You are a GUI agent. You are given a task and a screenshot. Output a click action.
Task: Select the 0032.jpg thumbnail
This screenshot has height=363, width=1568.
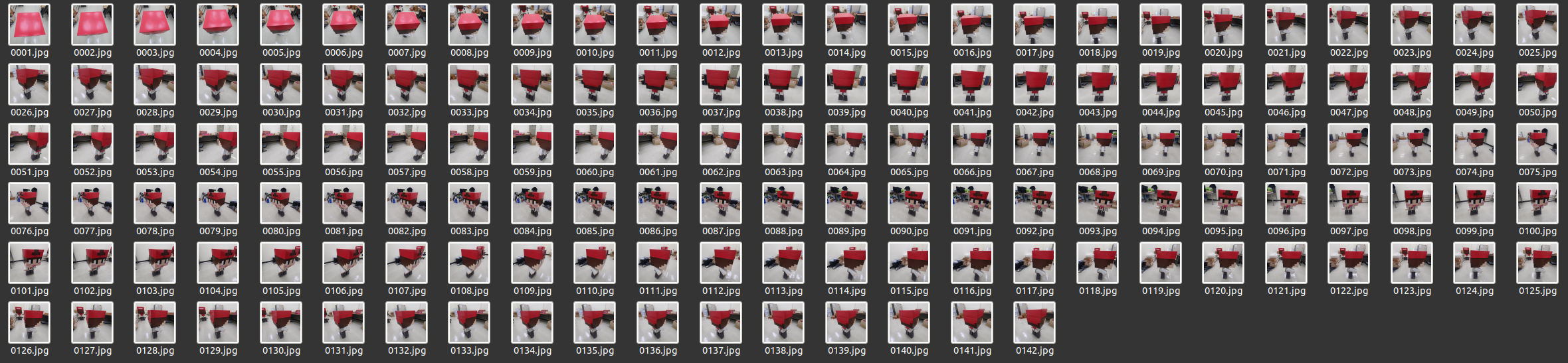click(x=407, y=84)
